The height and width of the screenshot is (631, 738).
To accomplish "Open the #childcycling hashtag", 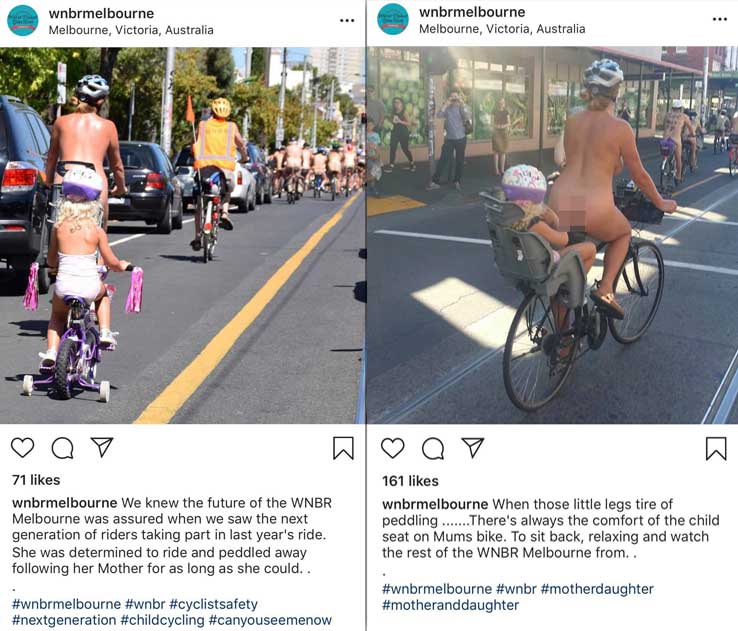I will pyautogui.click(x=162, y=620).
